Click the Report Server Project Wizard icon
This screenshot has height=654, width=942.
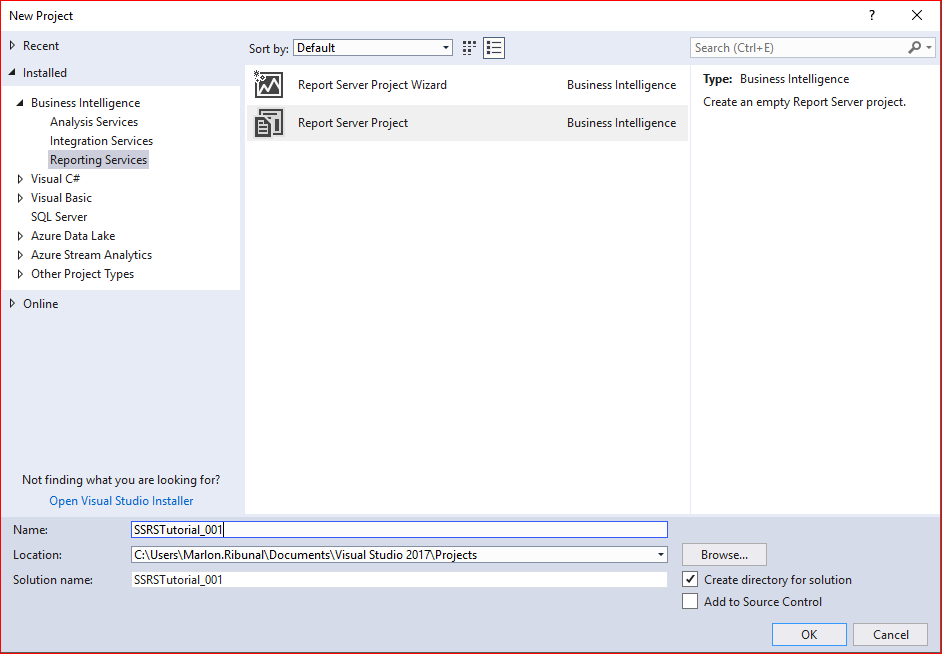click(x=269, y=85)
